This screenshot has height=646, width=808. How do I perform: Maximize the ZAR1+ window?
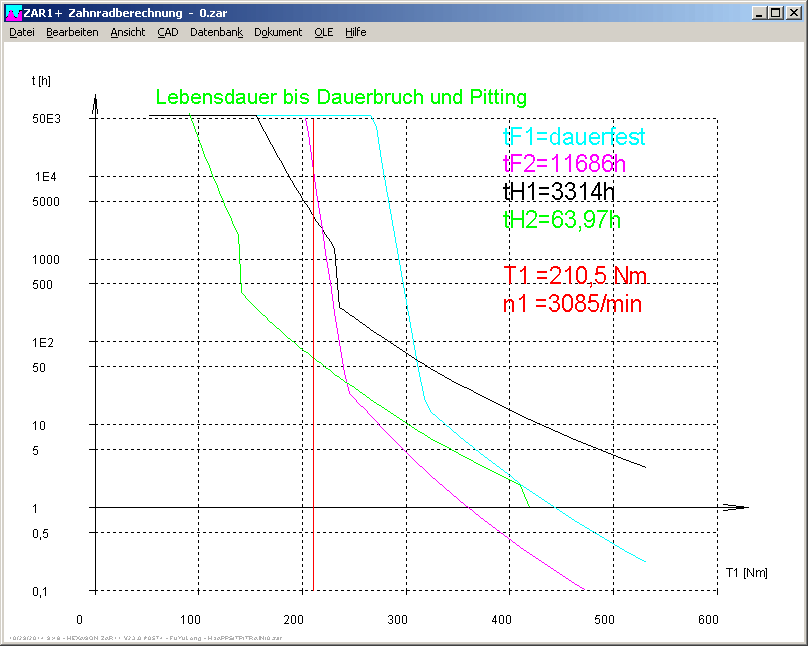[x=777, y=13]
